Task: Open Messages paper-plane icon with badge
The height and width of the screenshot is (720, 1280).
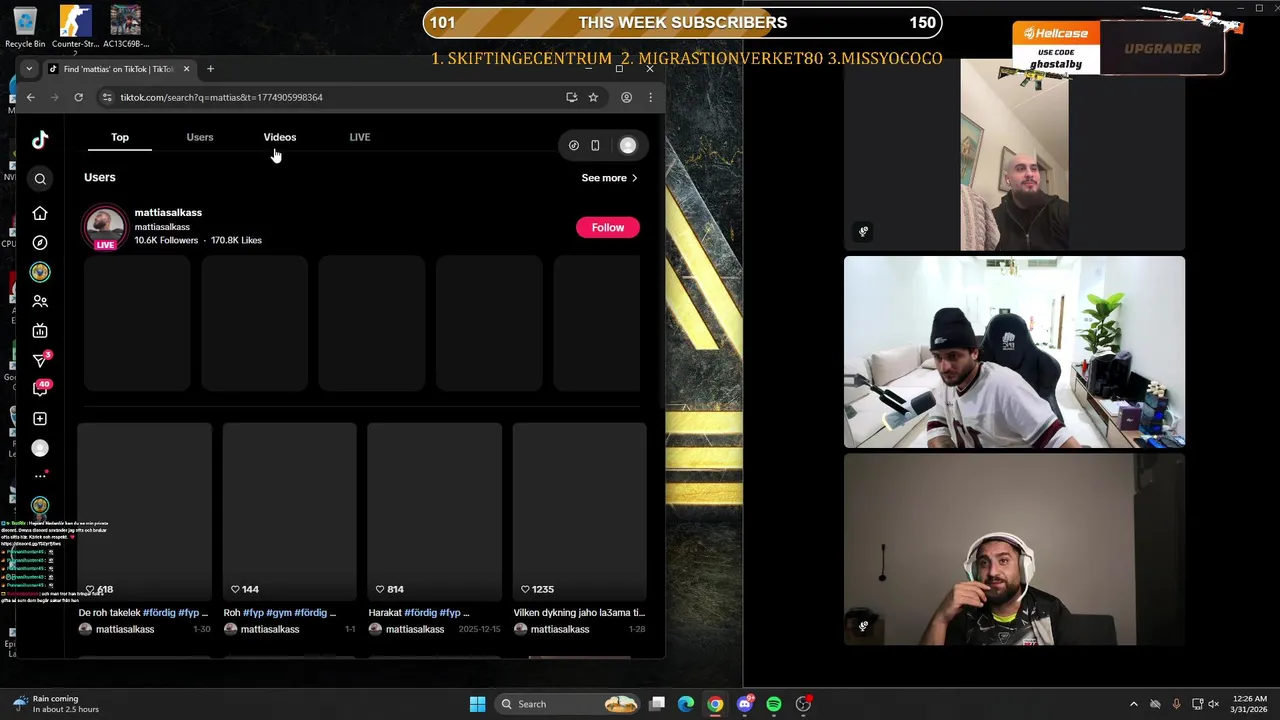Action: [41, 360]
